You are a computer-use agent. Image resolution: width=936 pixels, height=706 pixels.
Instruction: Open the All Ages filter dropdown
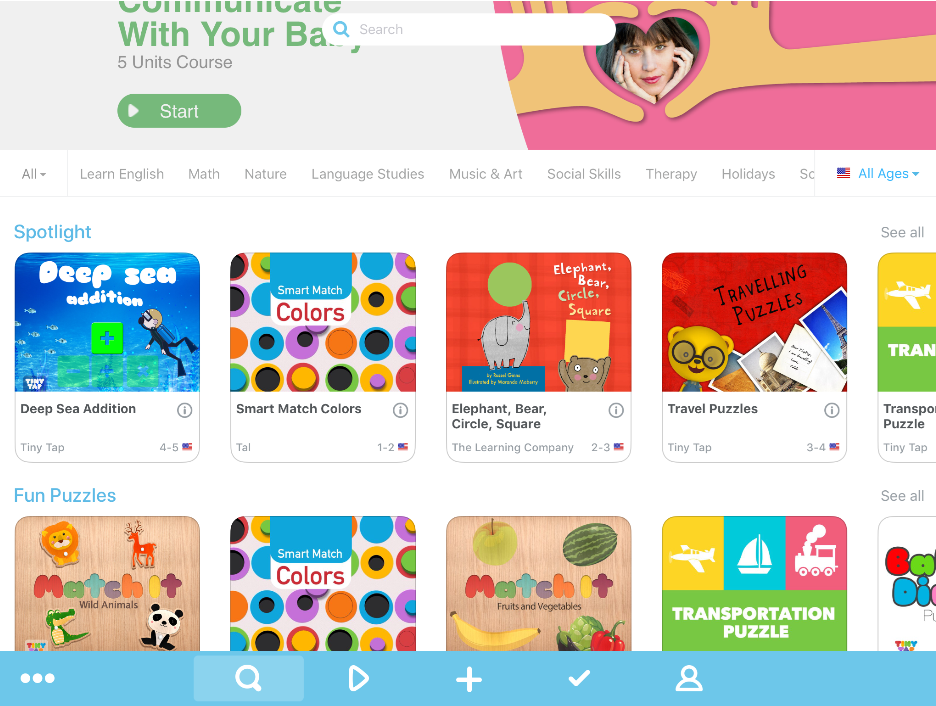pos(878,174)
